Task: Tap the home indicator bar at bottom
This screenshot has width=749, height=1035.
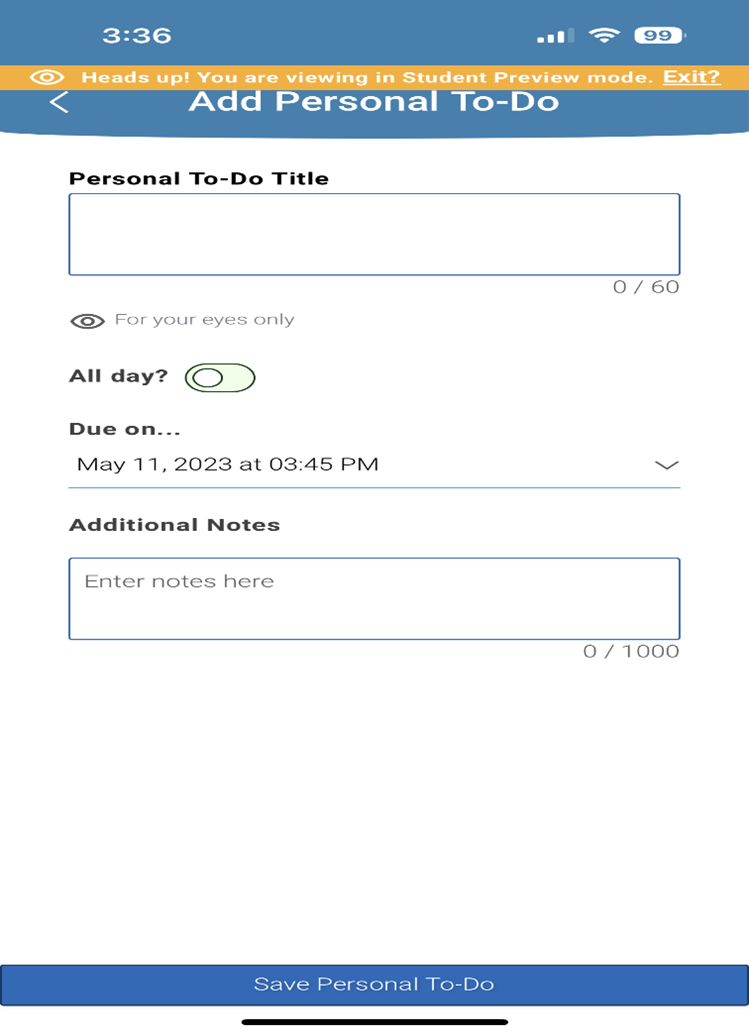Action: 374,1021
